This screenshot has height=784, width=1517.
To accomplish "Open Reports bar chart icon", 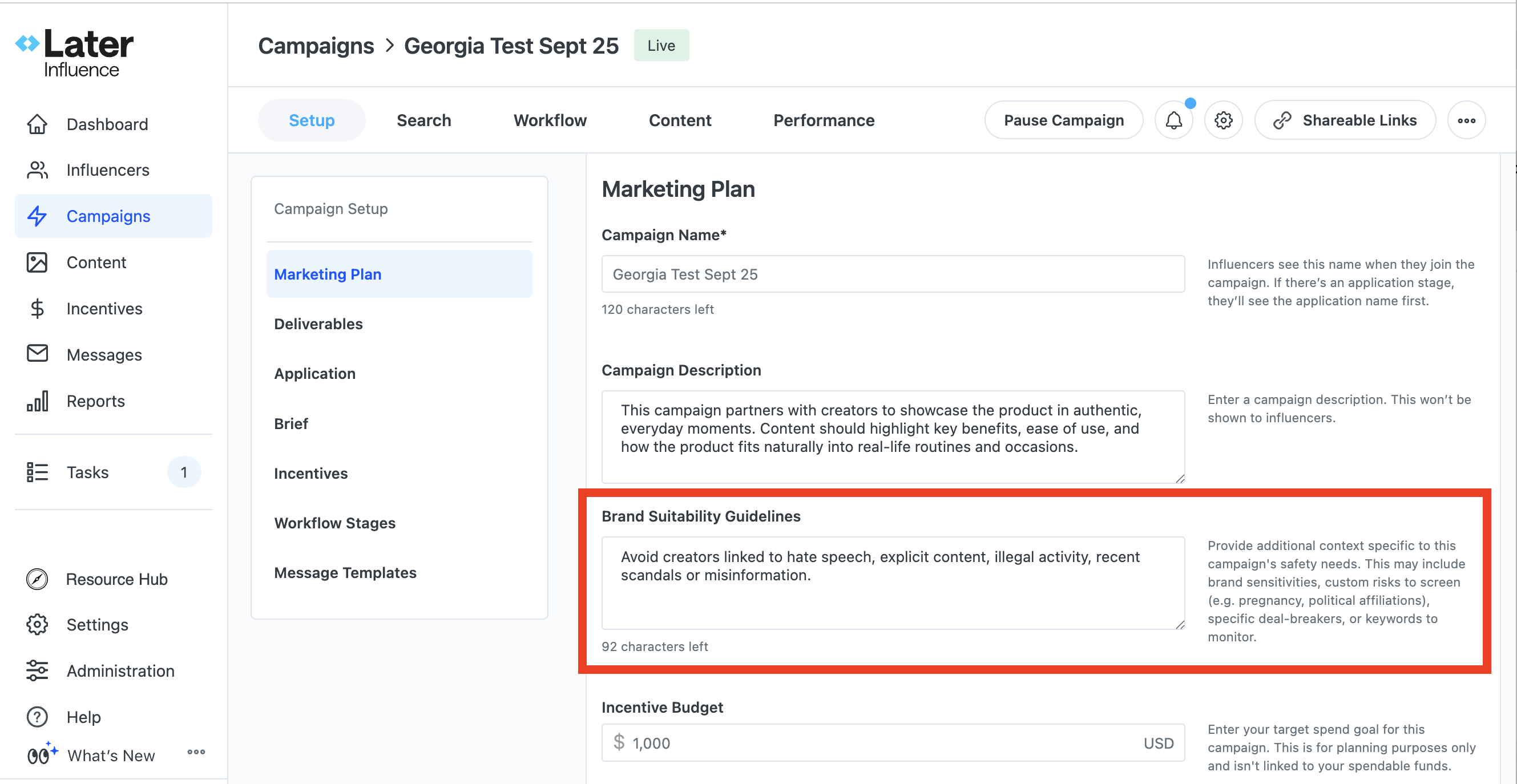I will coord(37,401).
